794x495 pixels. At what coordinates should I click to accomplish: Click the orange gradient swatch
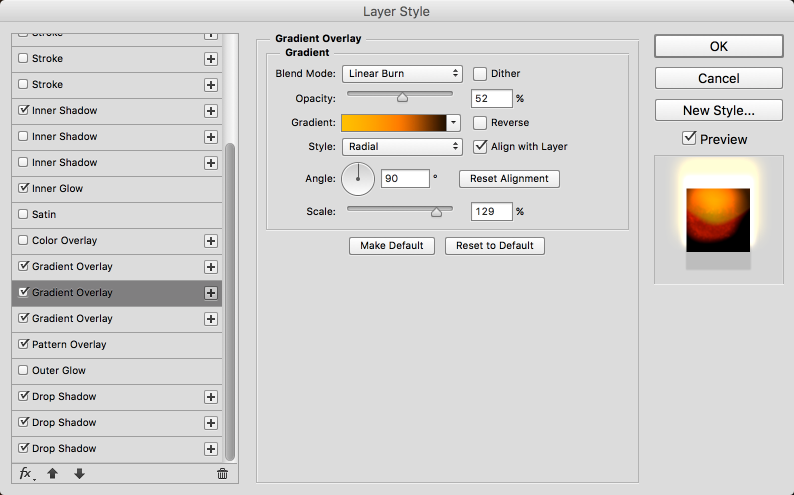393,122
